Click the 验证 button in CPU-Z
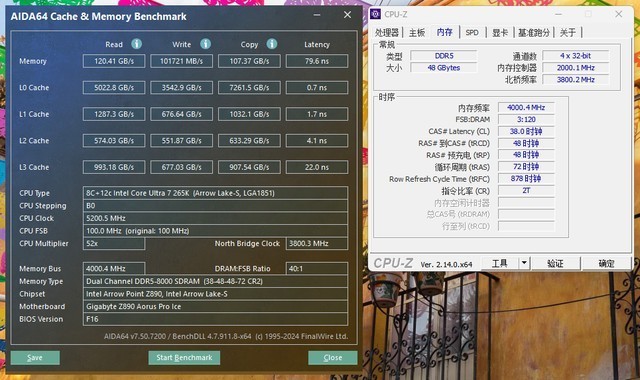The width and height of the screenshot is (640, 380). tap(555, 264)
